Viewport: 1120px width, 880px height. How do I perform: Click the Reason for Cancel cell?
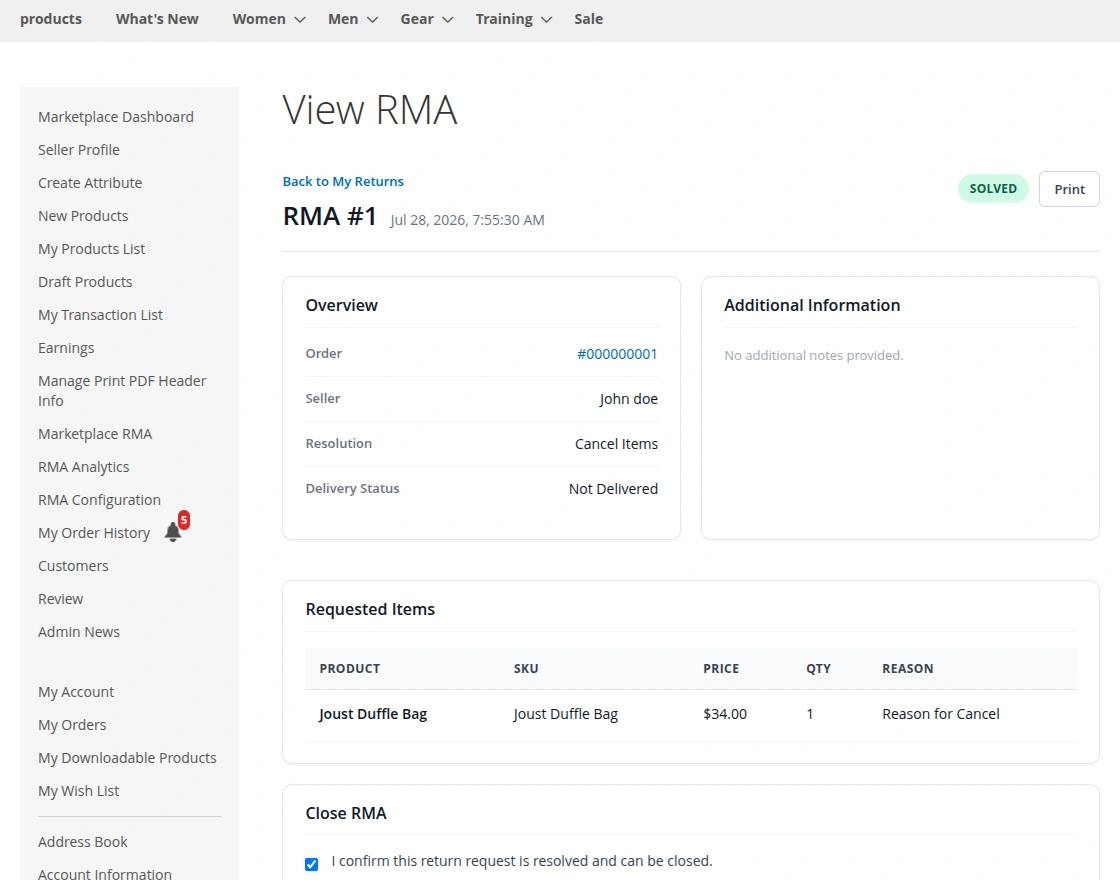click(x=941, y=714)
